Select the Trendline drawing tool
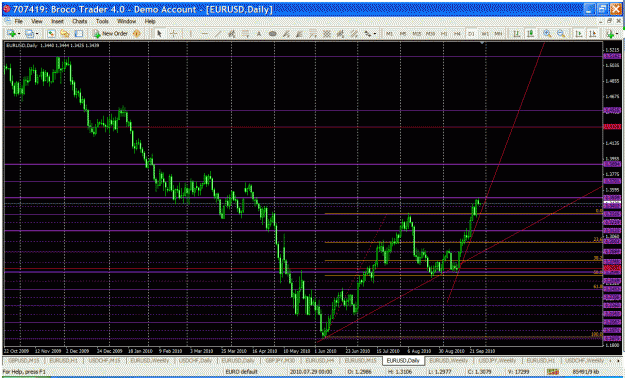This screenshot has width=625, height=378. [218, 34]
